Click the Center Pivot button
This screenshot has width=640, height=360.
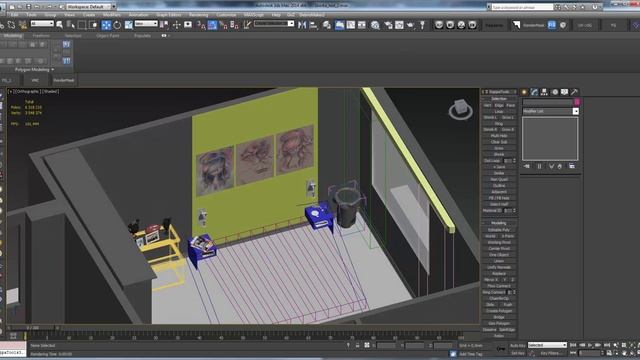pos(499,249)
